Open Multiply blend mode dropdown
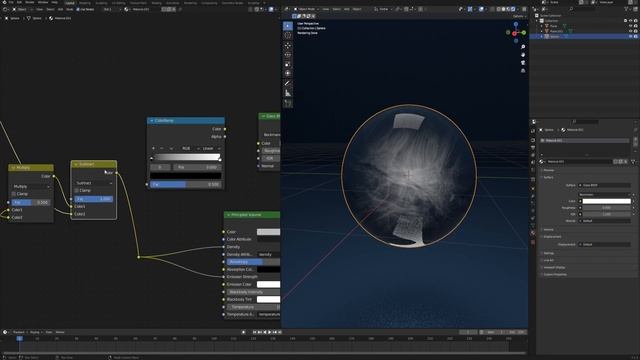Viewport: 640px width, 360px height. (31, 187)
